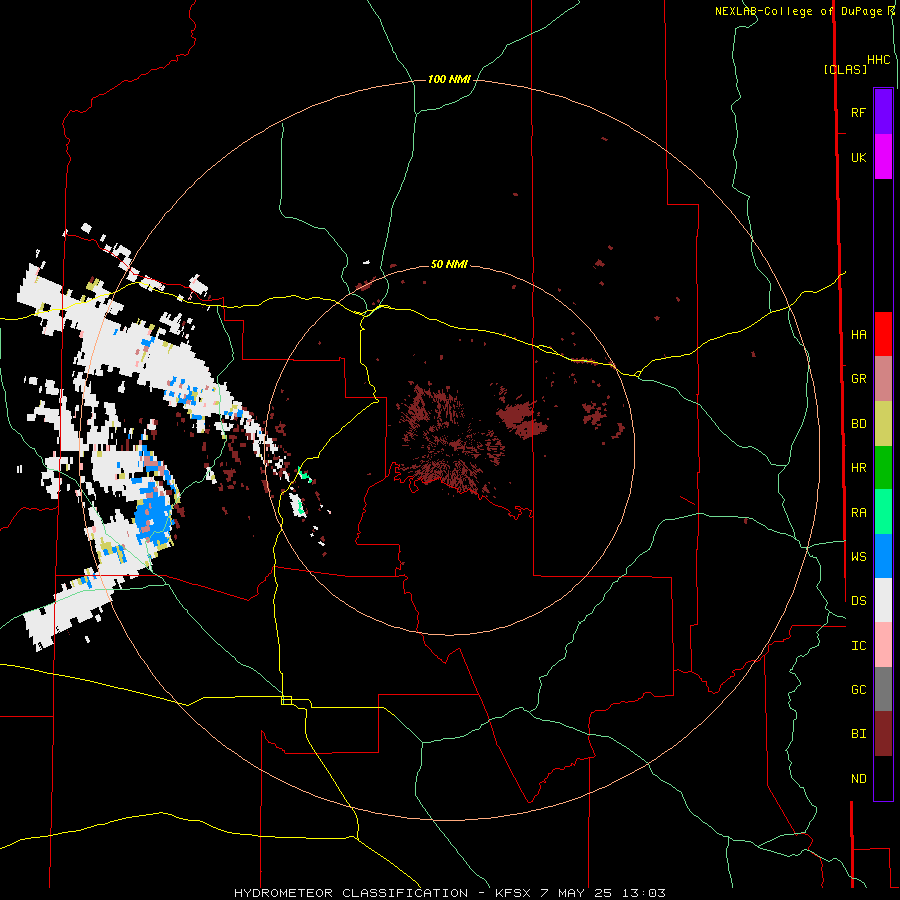Click the DS white legend swatch

pyautogui.click(x=883, y=600)
